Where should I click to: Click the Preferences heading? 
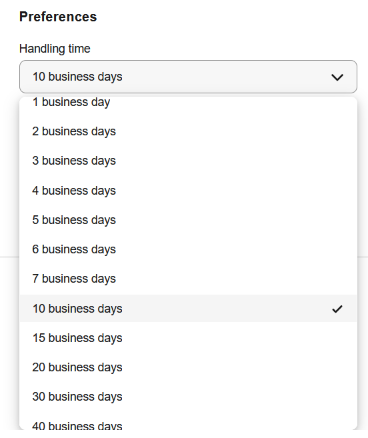click(58, 17)
